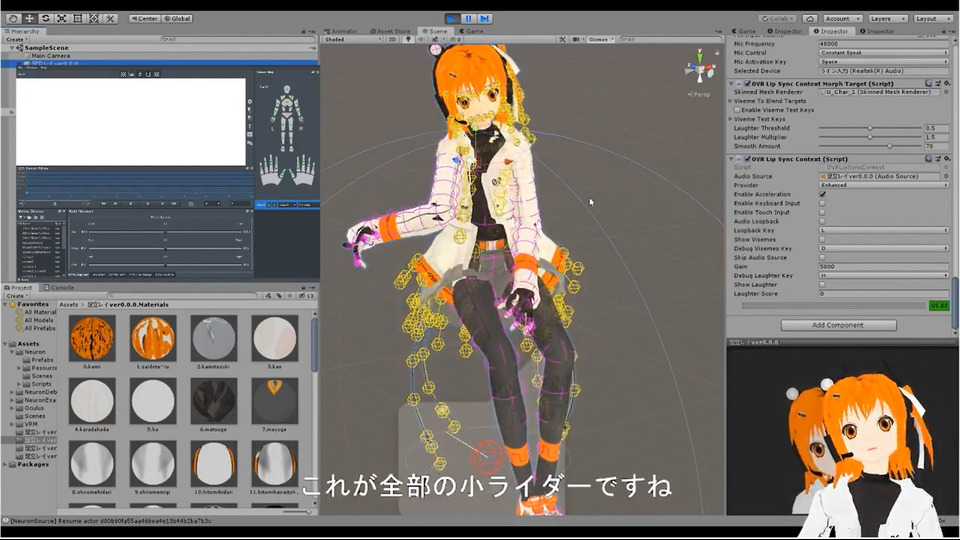
Task: Open help icon for OVR Lip Sync Context Morph Target
Action: click(x=928, y=83)
